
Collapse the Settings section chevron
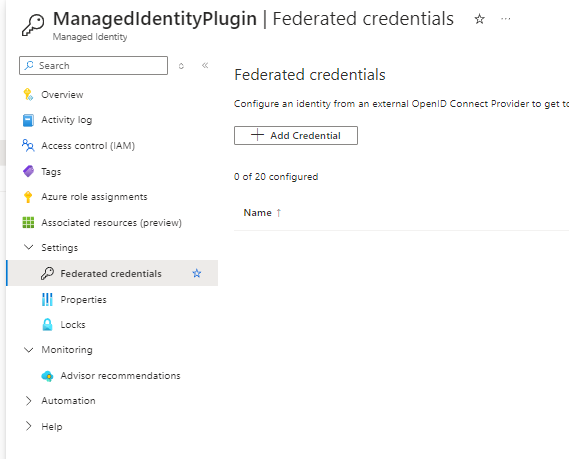click(x=28, y=247)
